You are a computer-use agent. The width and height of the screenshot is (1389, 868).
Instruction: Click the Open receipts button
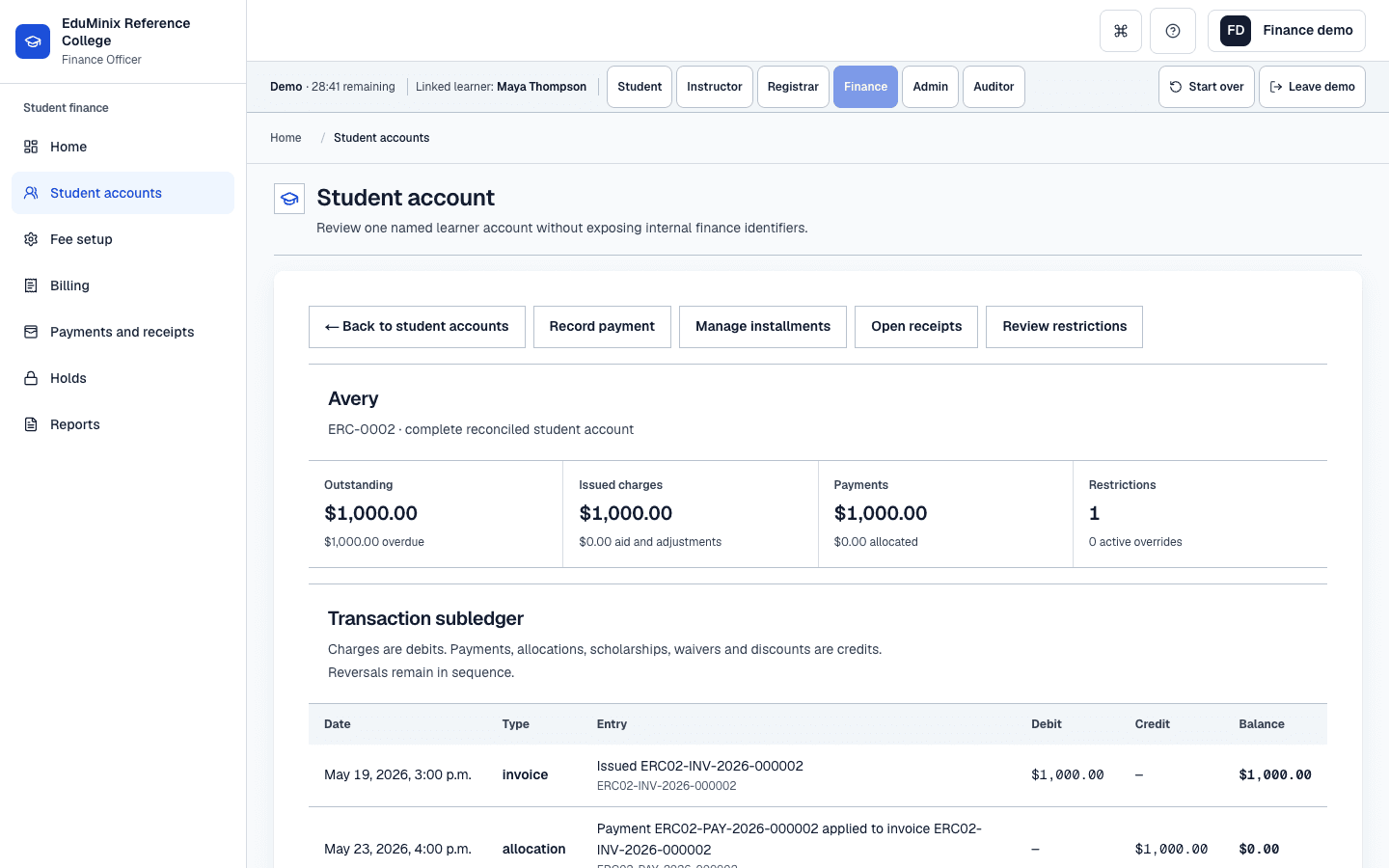pyautogui.click(x=916, y=327)
